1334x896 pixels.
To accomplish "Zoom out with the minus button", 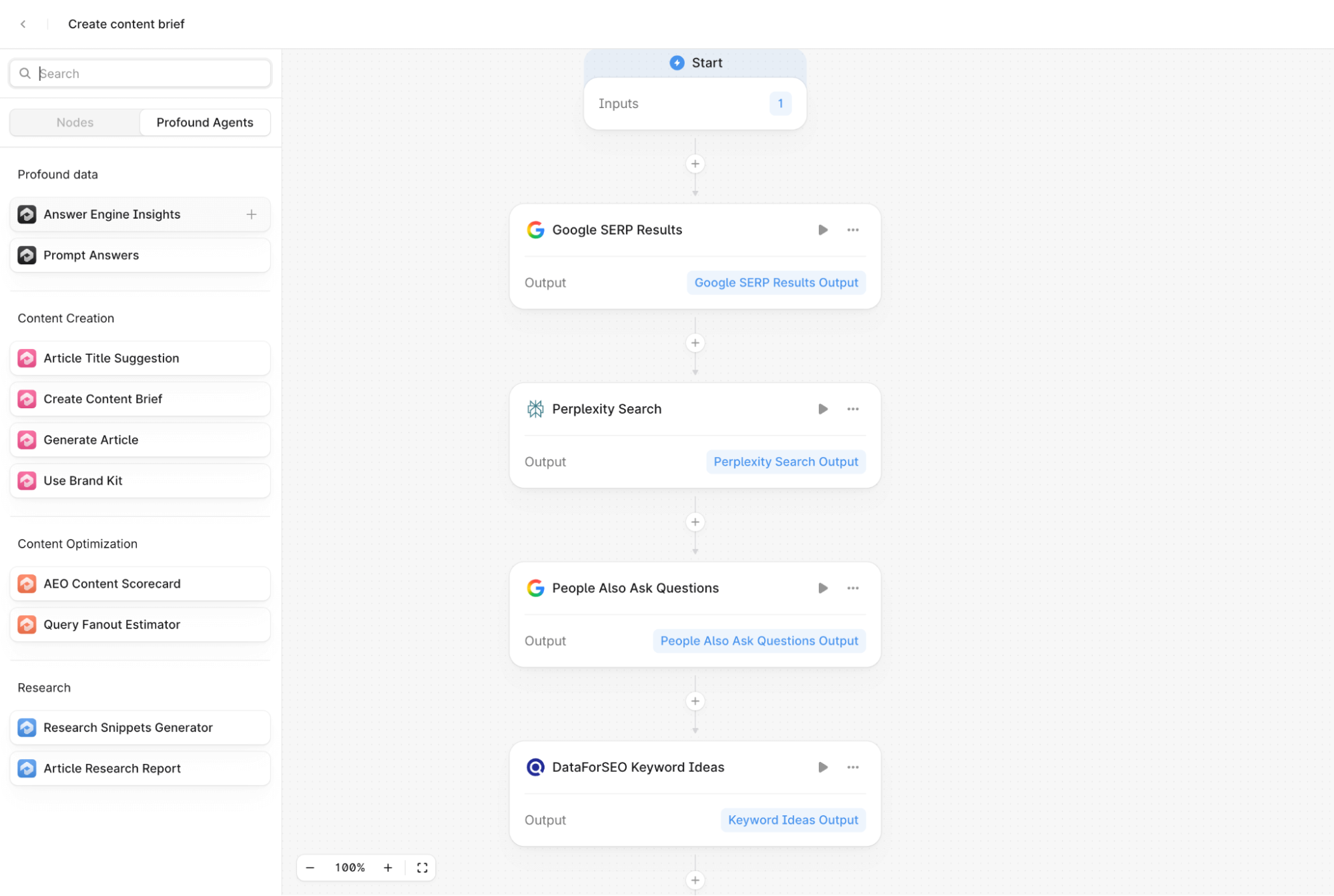I will [310, 868].
